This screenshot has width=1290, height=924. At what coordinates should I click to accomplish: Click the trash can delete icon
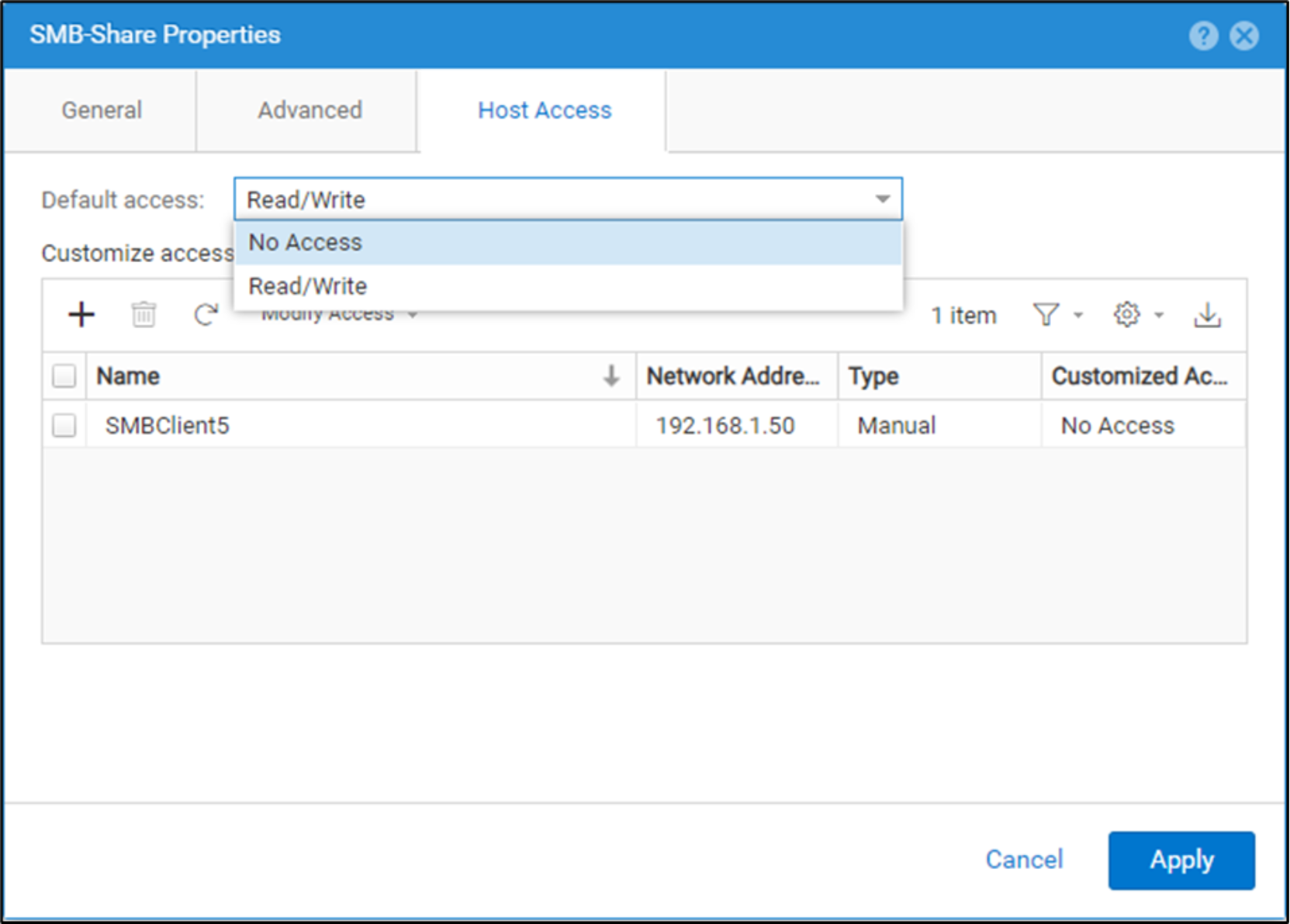[144, 315]
